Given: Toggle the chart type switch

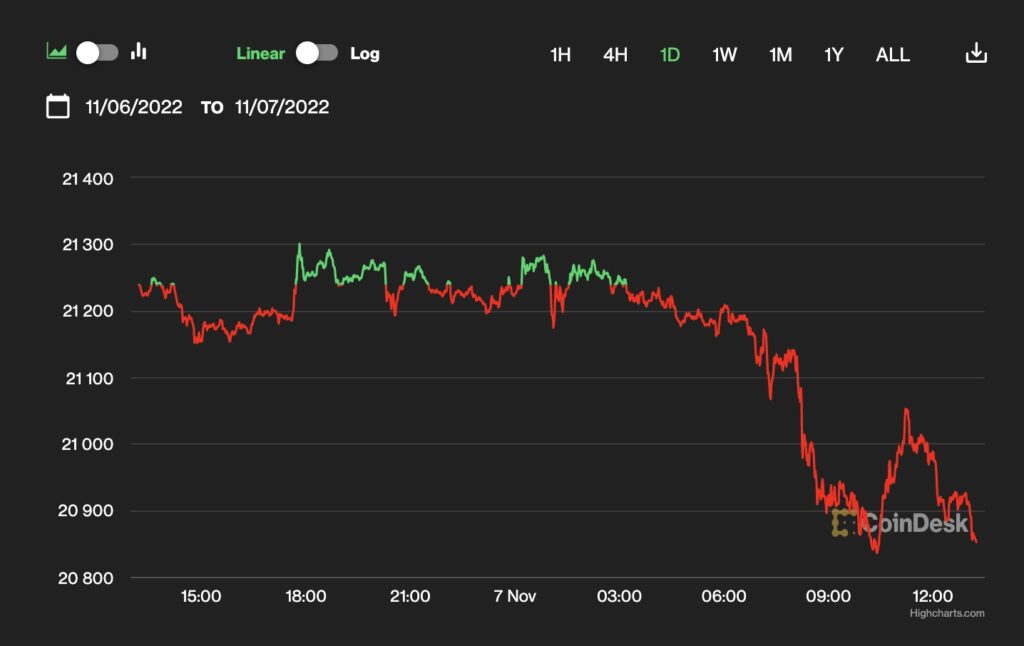Looking at the screenshot, I should click(x=98, y=53).
